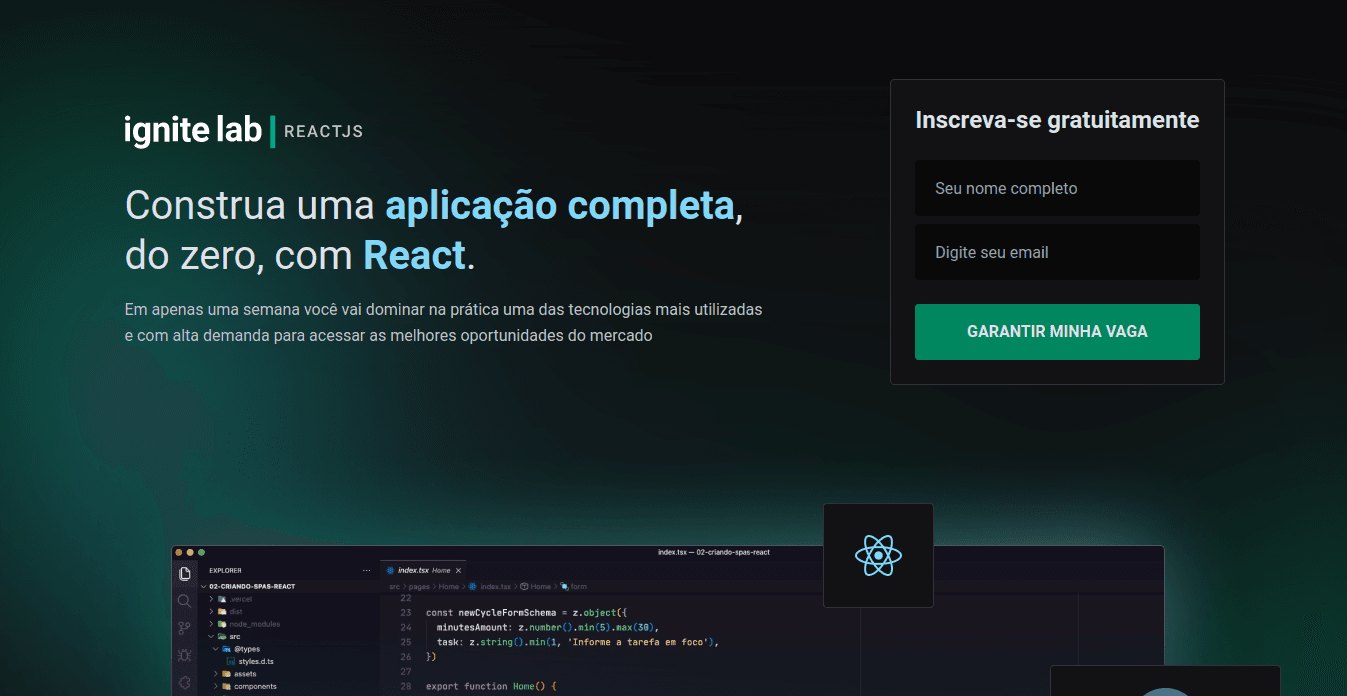Screen dimensions: 1347x696
Task: Click the Explorer three-dots more actions icon
Action: (366, 570)
